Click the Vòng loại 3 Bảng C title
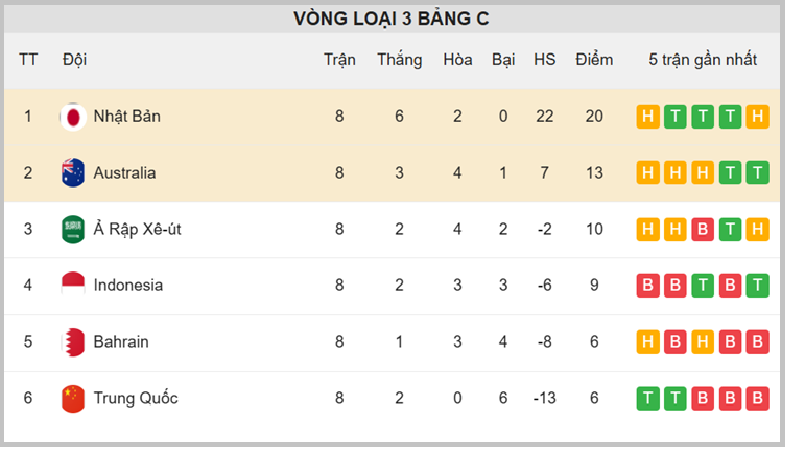 (391, 19)
